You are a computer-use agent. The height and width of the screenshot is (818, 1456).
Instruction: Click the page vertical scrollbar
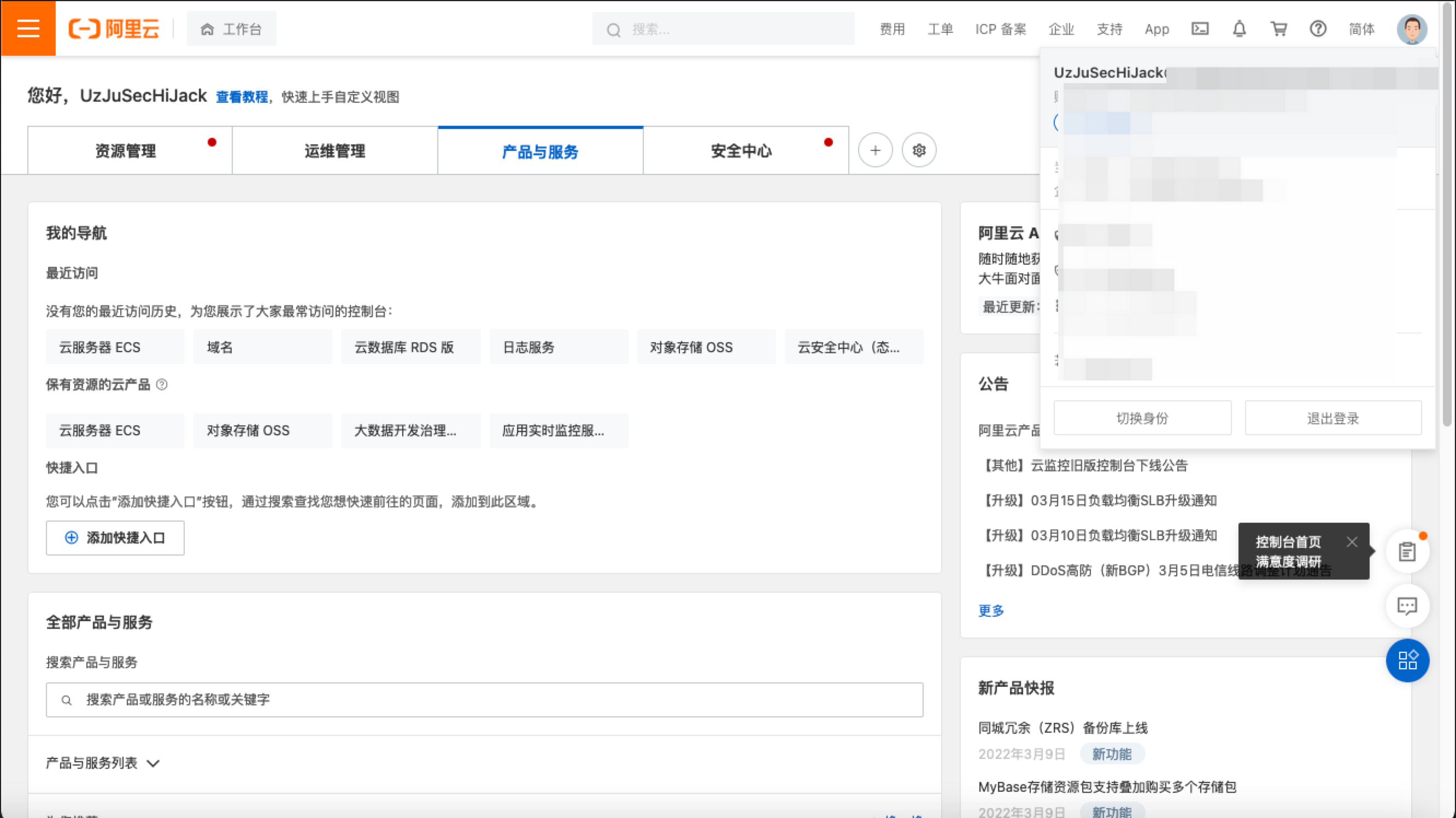(x=1446, y=215)
